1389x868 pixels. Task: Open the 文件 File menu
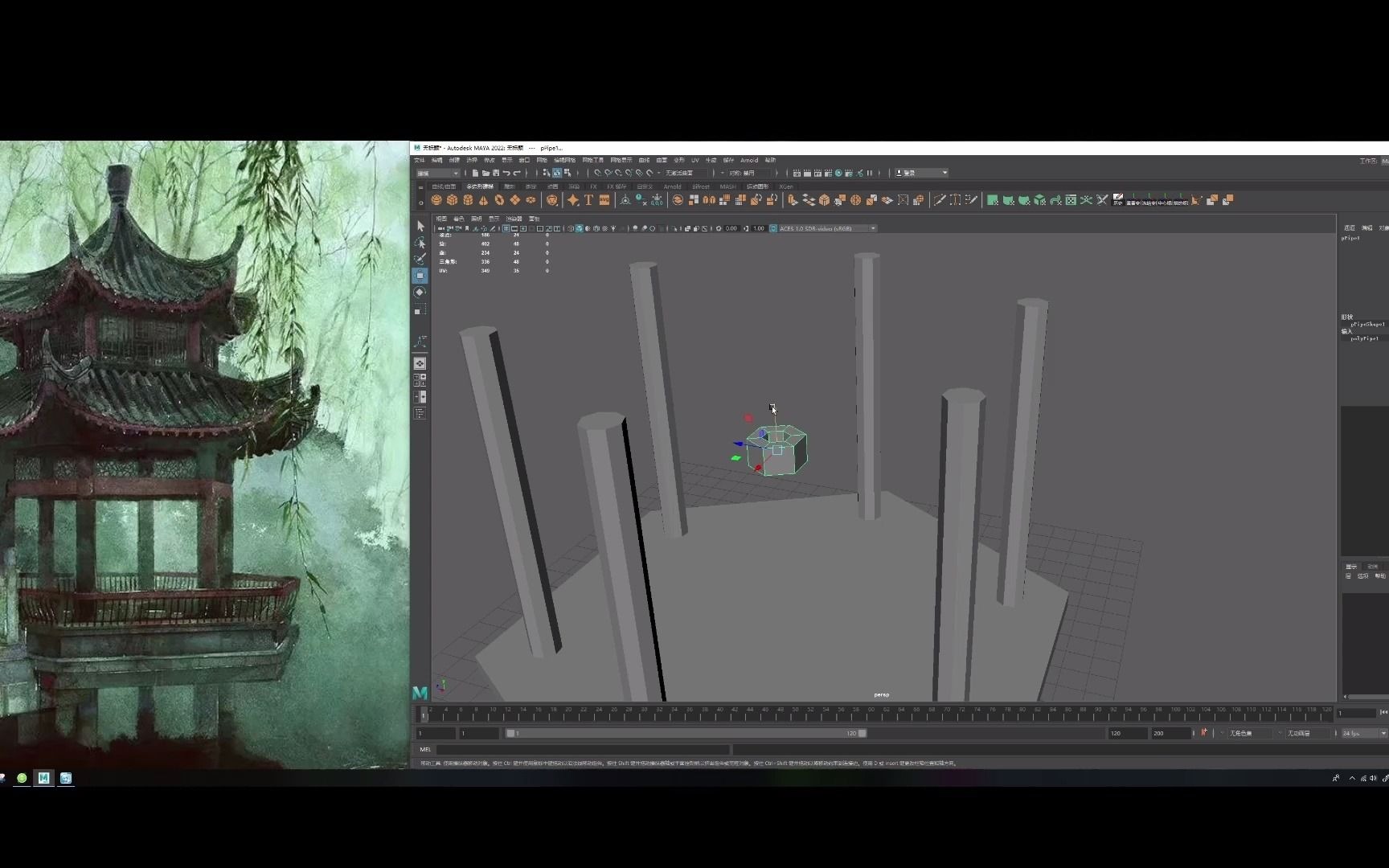tap(420, 160)
